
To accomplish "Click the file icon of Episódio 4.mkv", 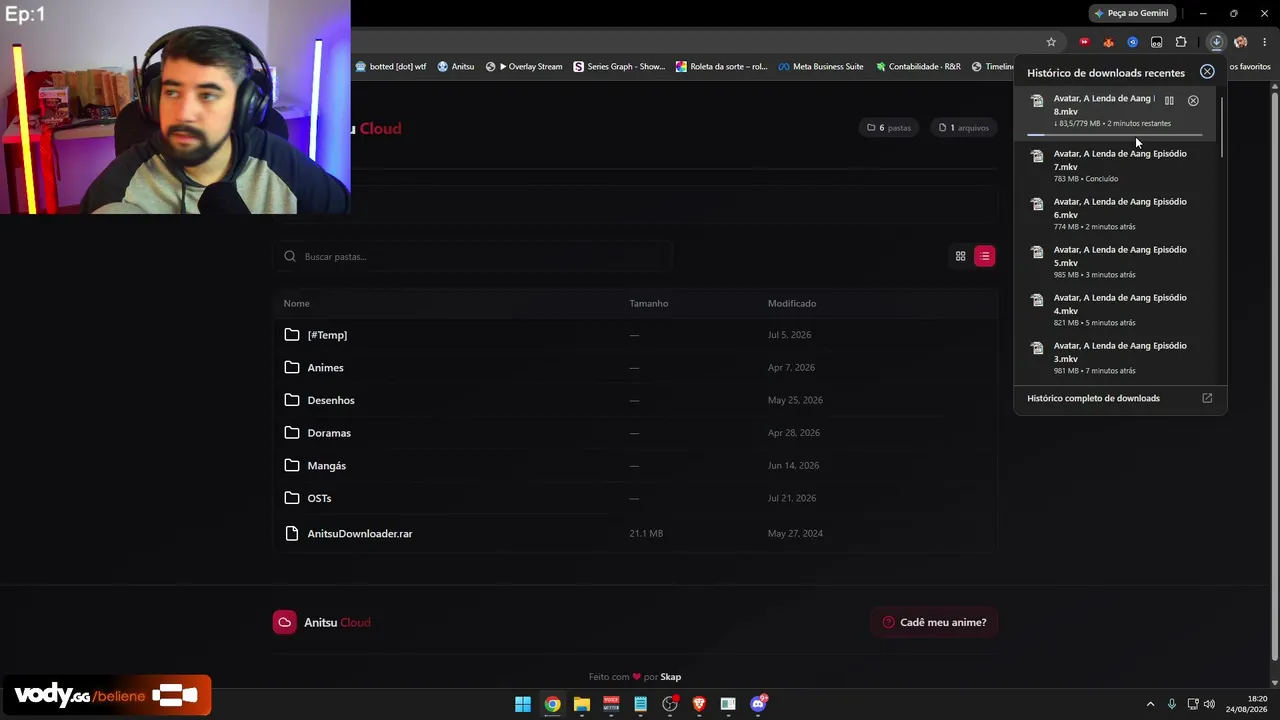I will point(1037,300).
